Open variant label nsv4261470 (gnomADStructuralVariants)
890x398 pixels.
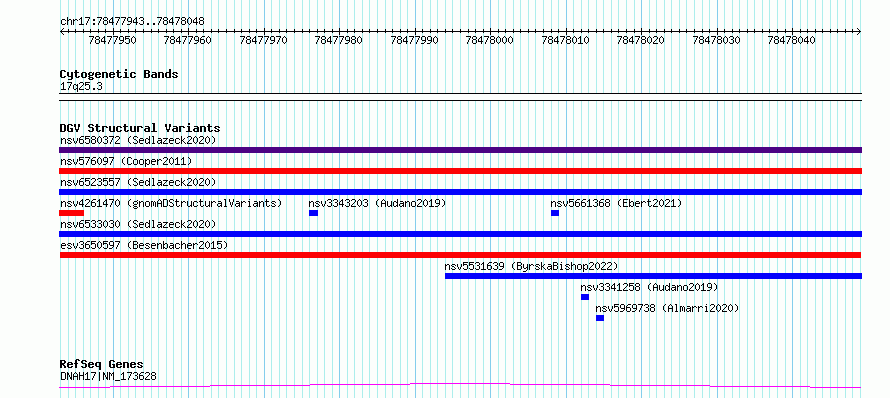pos(171,203)
